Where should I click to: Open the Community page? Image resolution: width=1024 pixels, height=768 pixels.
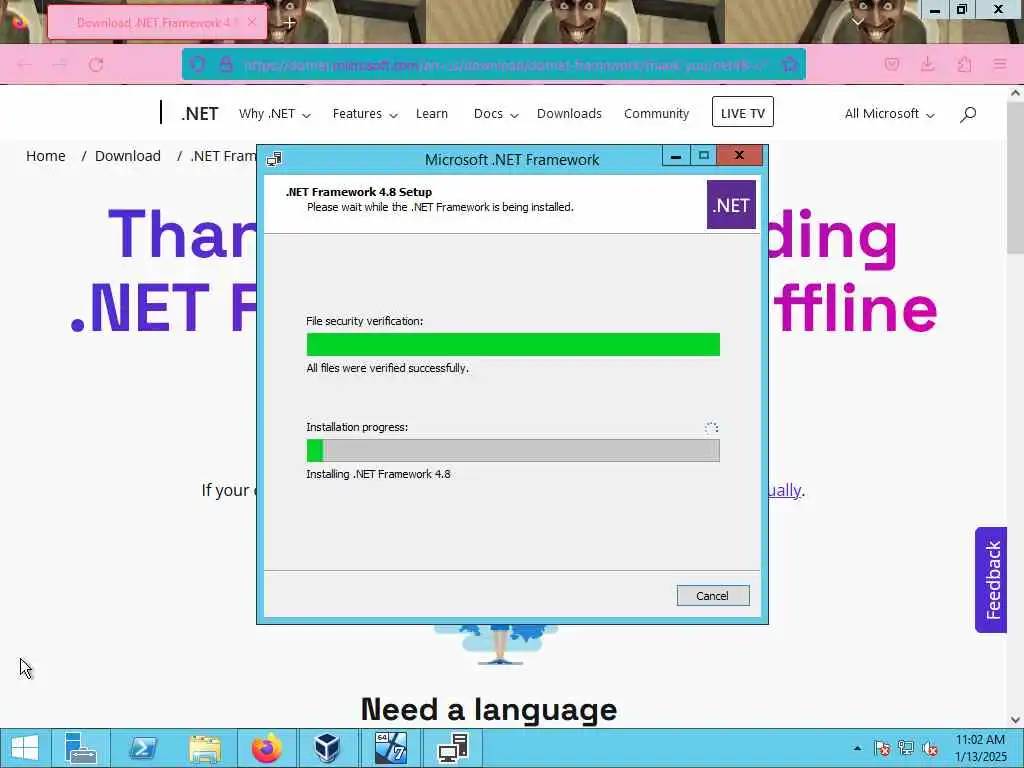click(656, 114)
